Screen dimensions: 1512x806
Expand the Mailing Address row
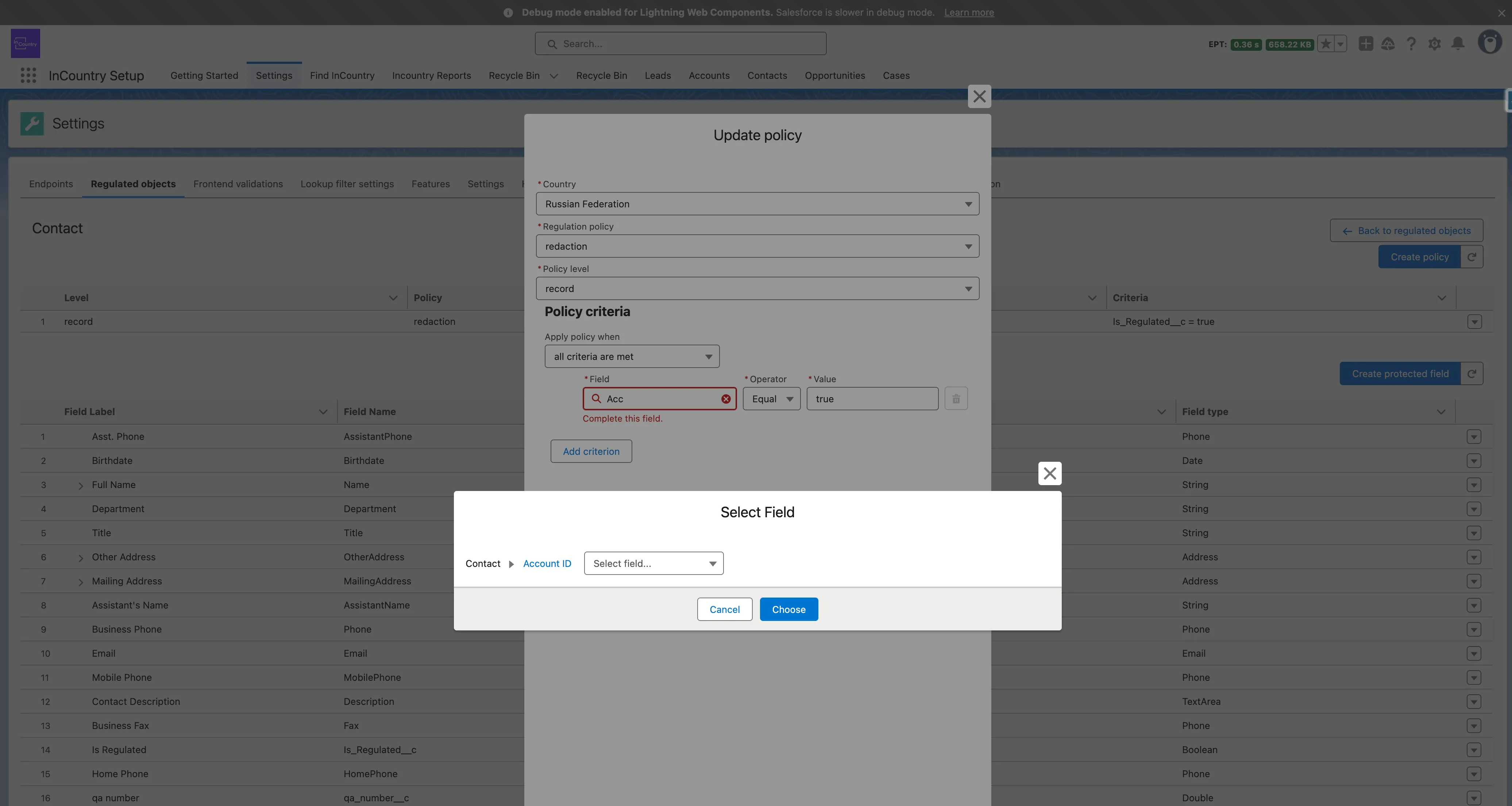(80, 582)
